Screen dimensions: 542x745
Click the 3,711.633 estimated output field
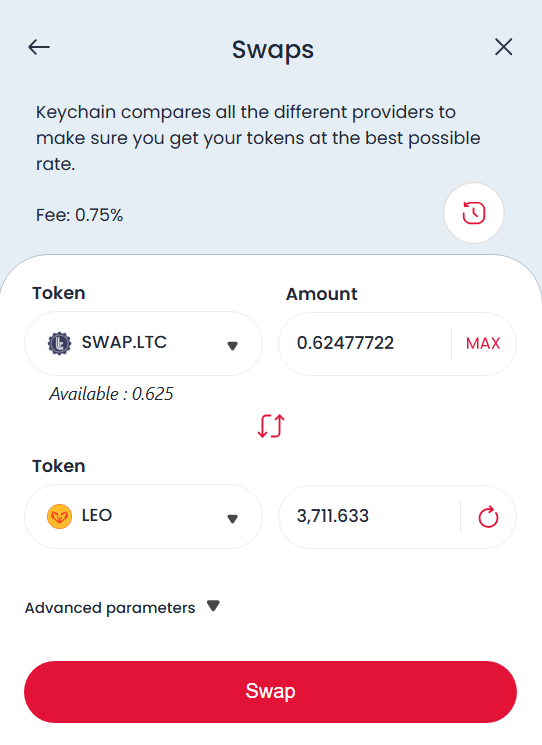click(370, 516)
